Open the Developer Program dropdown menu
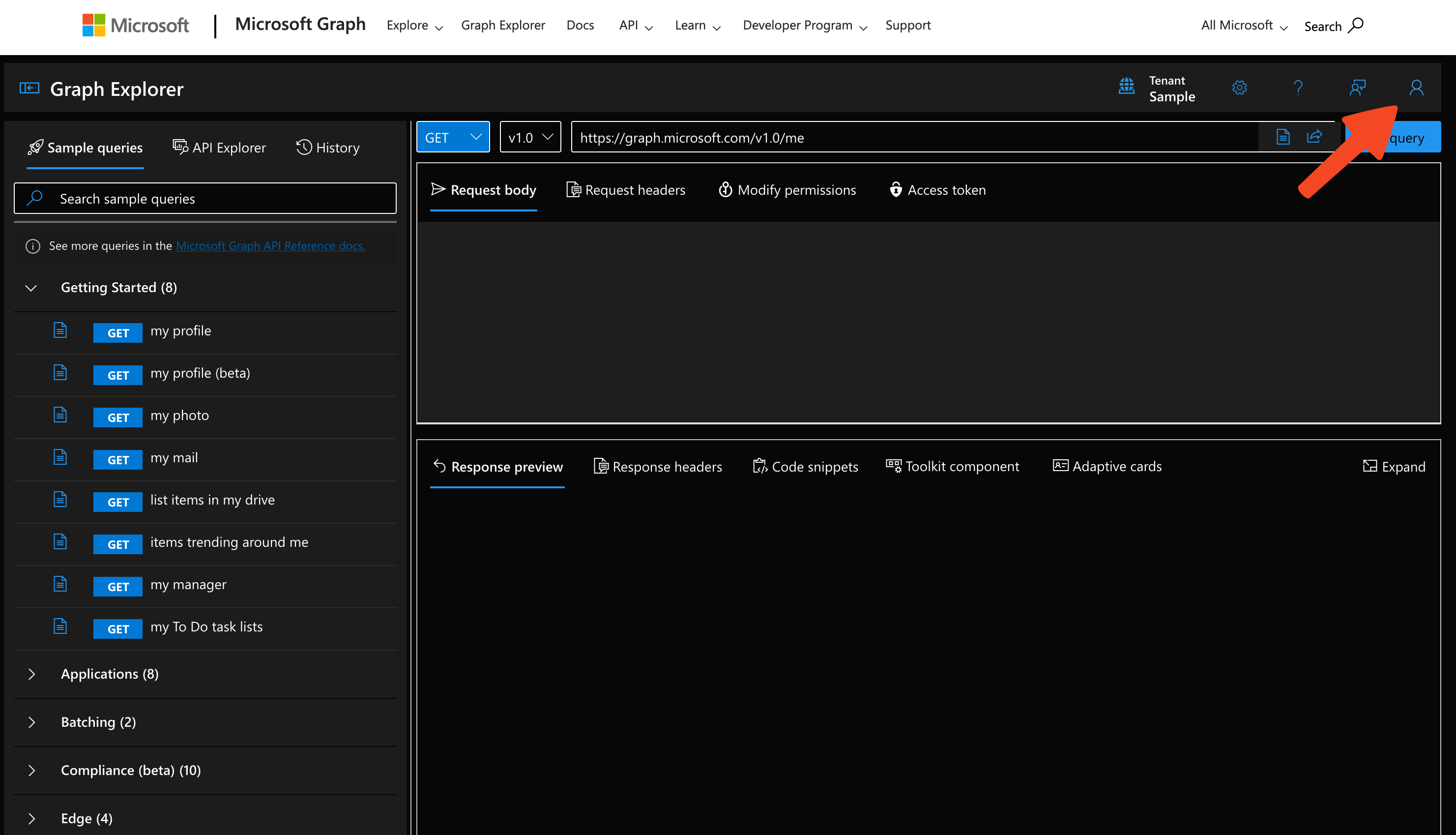Image resolution: width=1456 pixels, height=835 pixels. tap(805, 25)
